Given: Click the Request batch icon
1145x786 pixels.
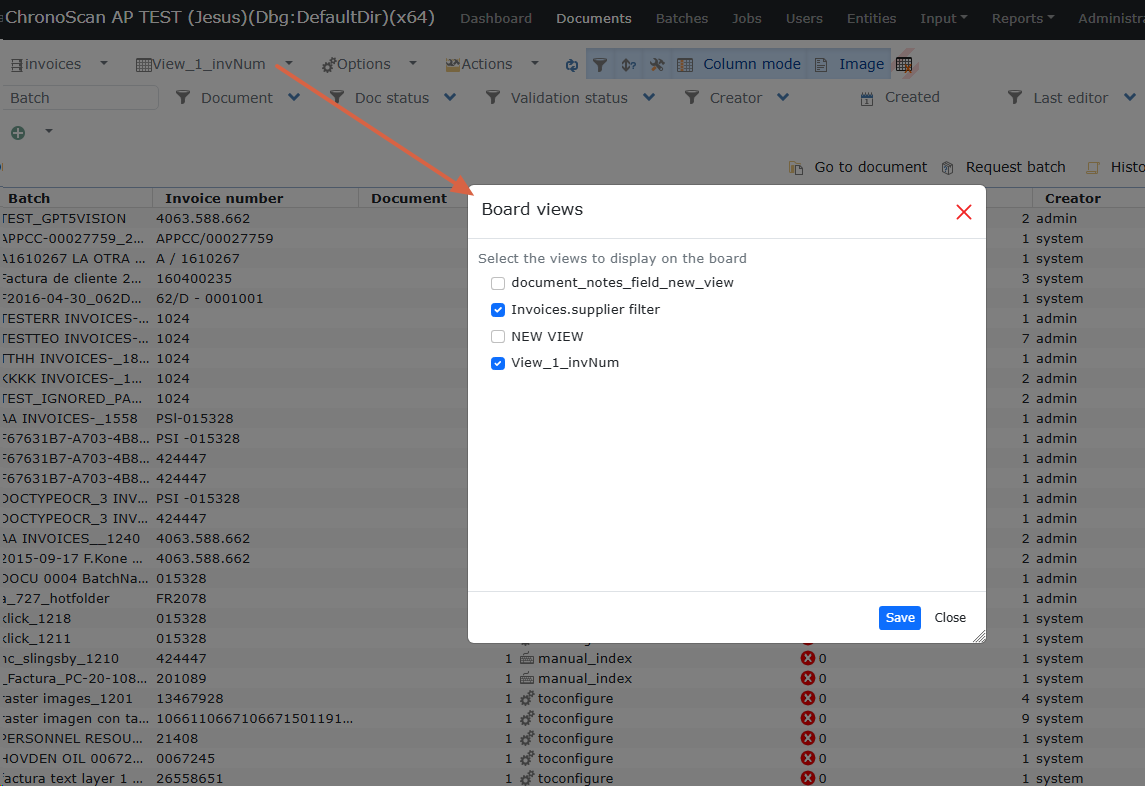Looking at the screenshot, I should point(948,168).
